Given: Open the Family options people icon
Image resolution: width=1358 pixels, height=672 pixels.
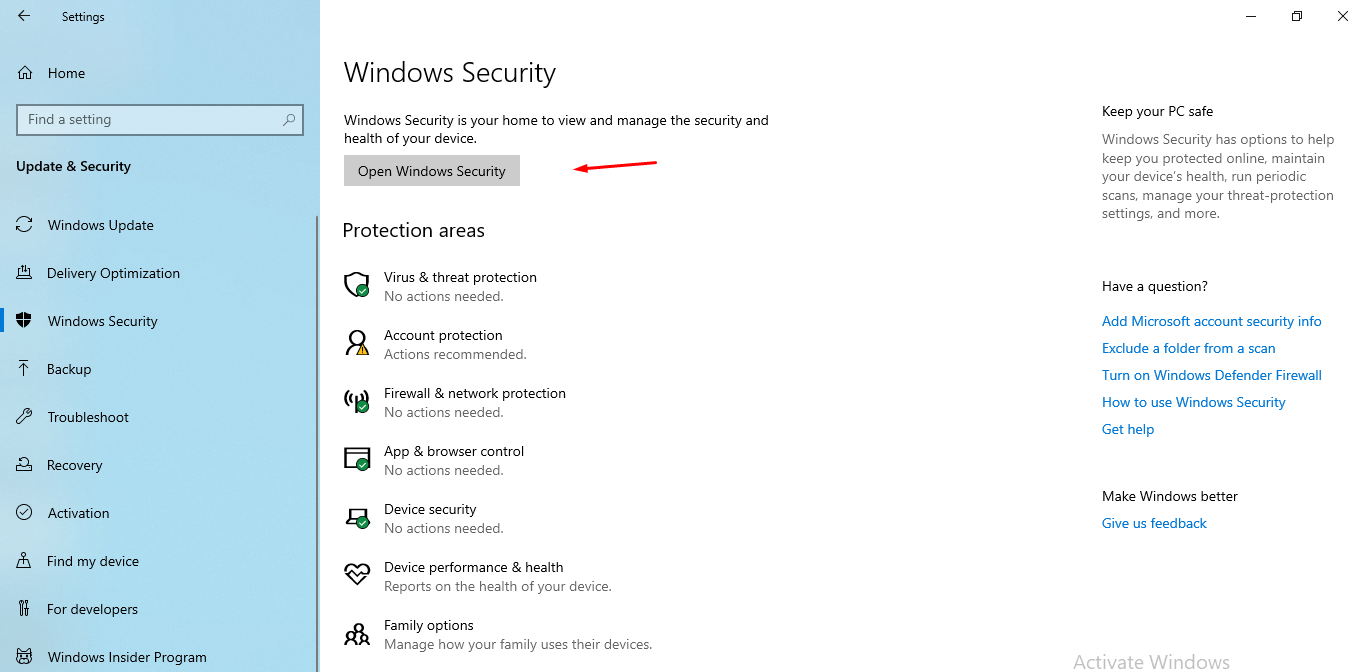Looking at the screenshot, I should click(357, 634).
